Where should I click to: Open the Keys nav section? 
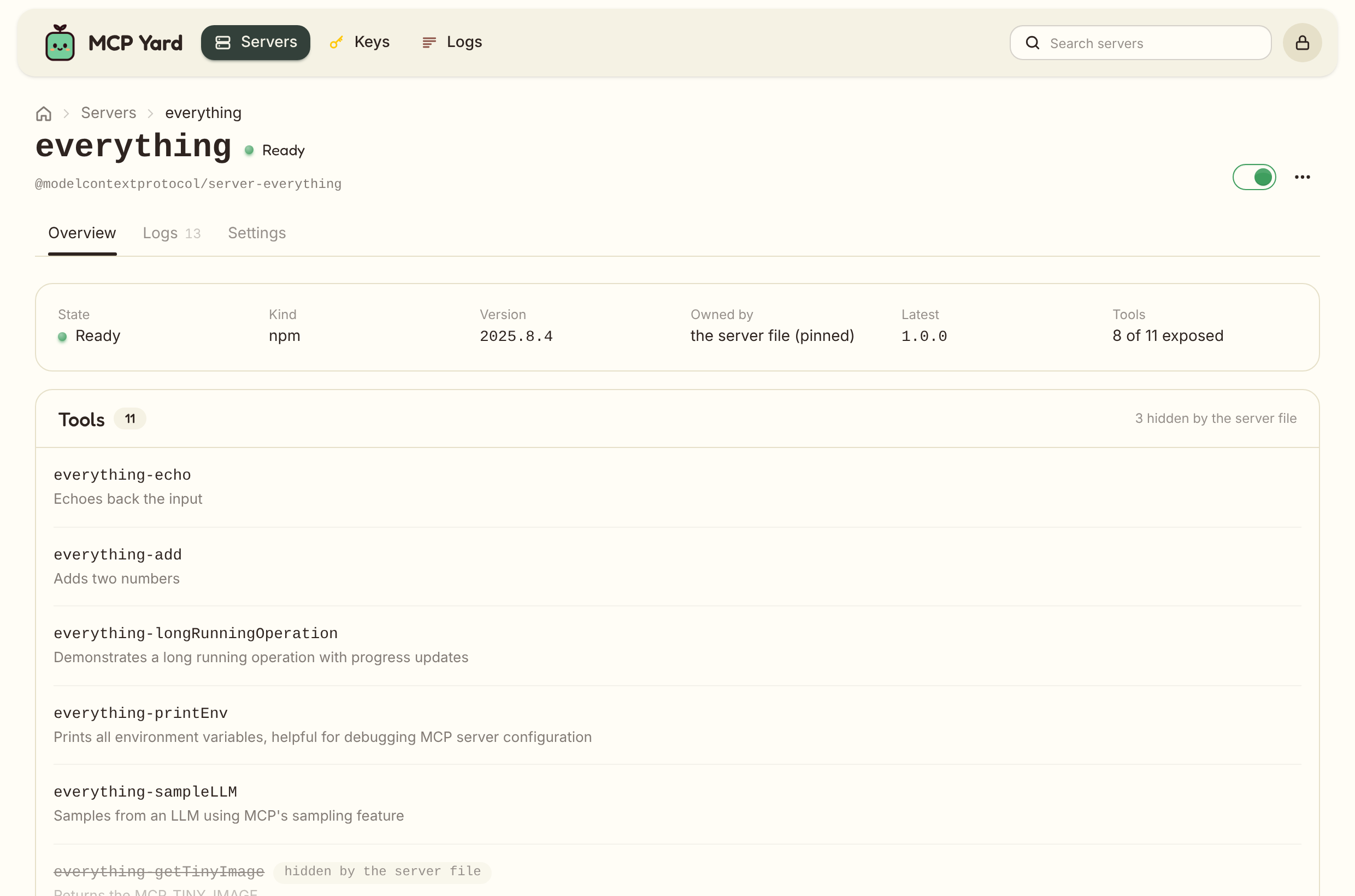coord(360,42)
